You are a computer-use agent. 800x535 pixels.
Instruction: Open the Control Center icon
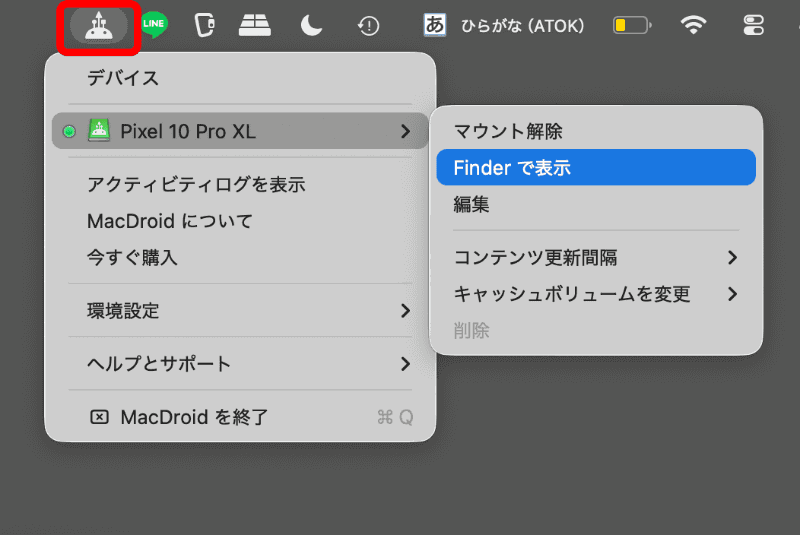point(754,25)
